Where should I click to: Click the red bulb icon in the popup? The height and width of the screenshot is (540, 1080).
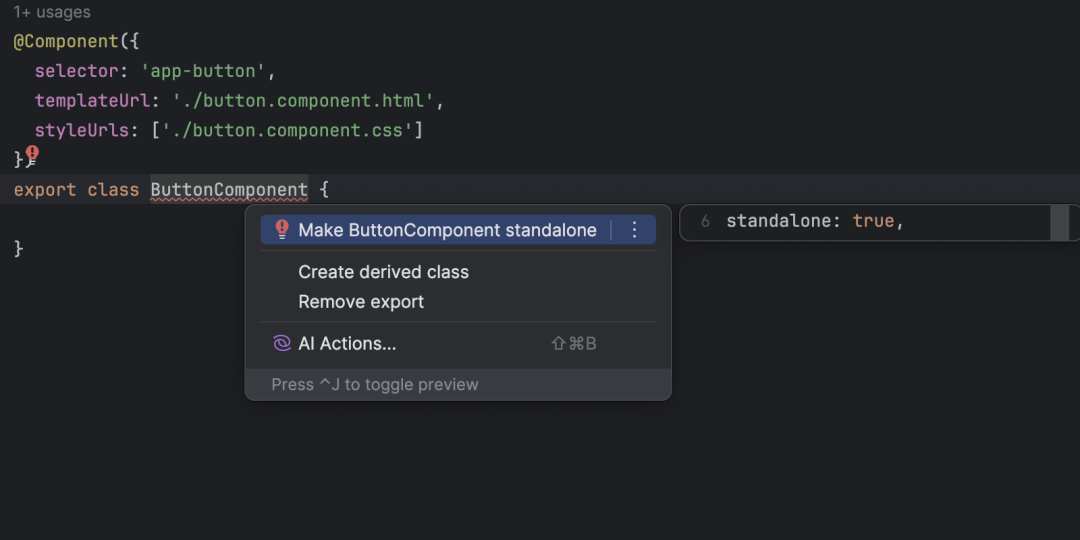pos(281,230)
